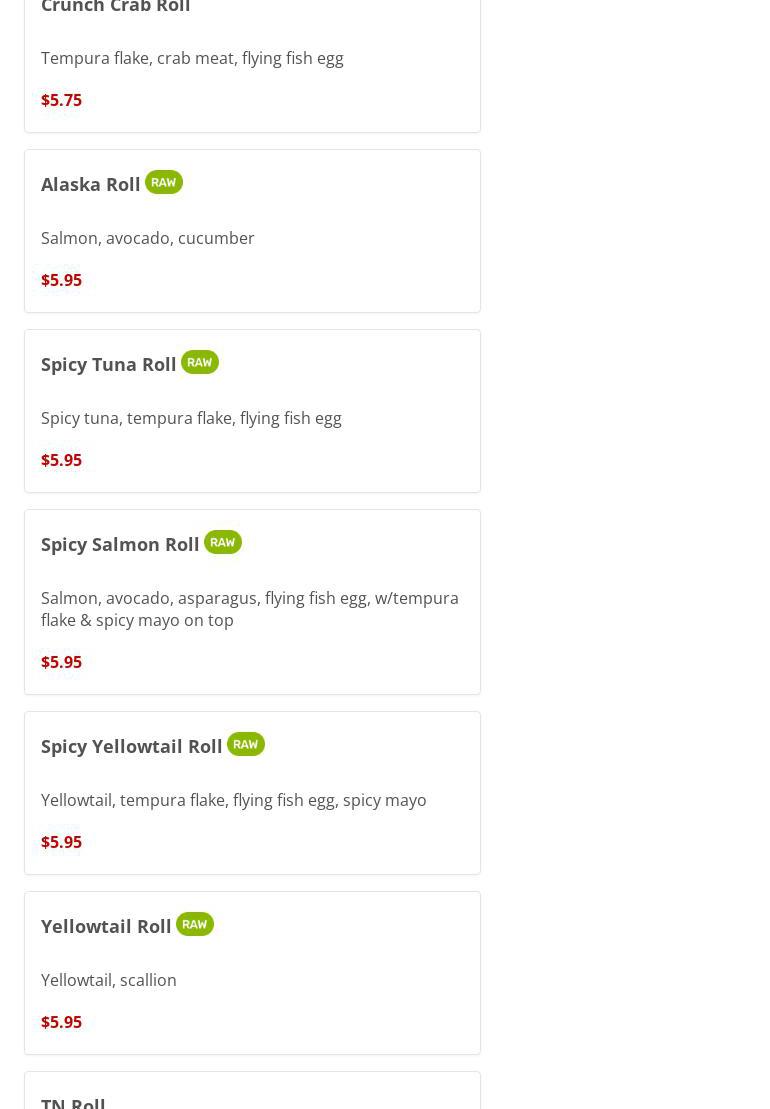Click the RAW badge beside Spicy Tuna Roll
770x1109 pixels.
coord(199,362)
